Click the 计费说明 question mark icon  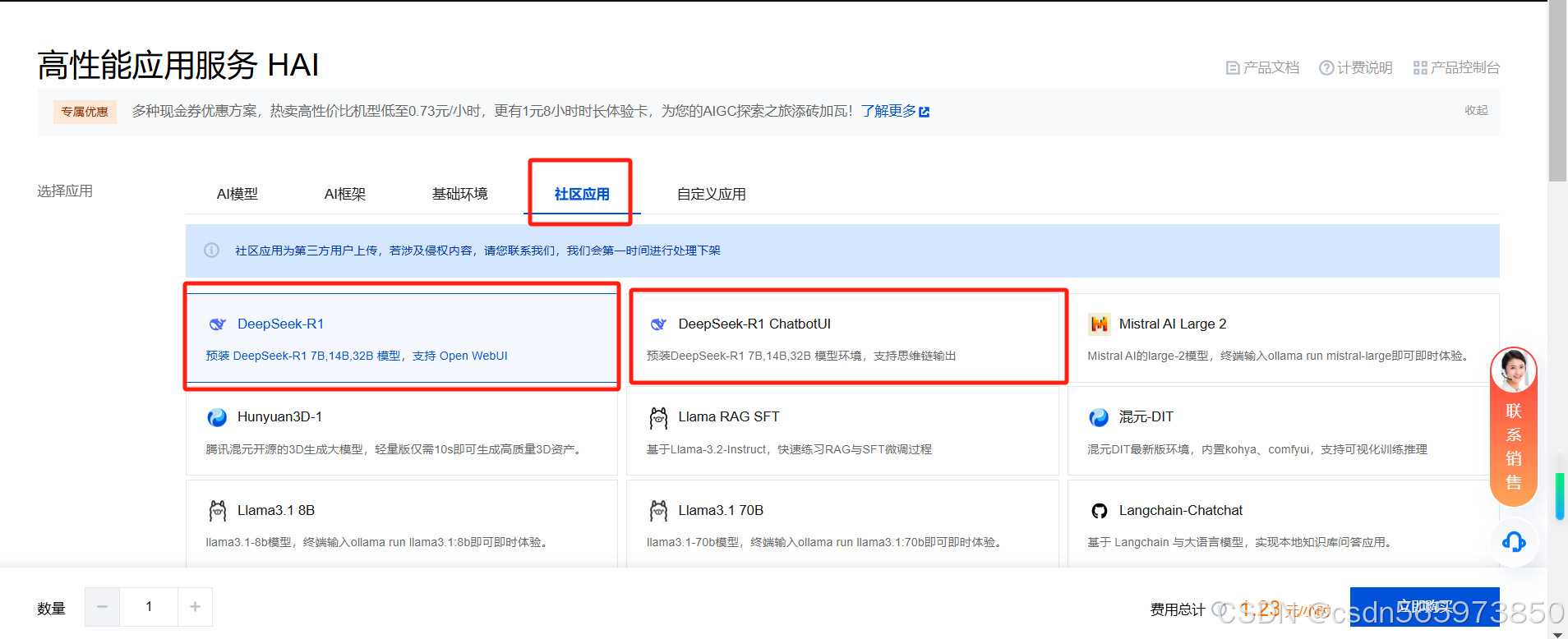pyautogui.click(x=1326, y=68)
